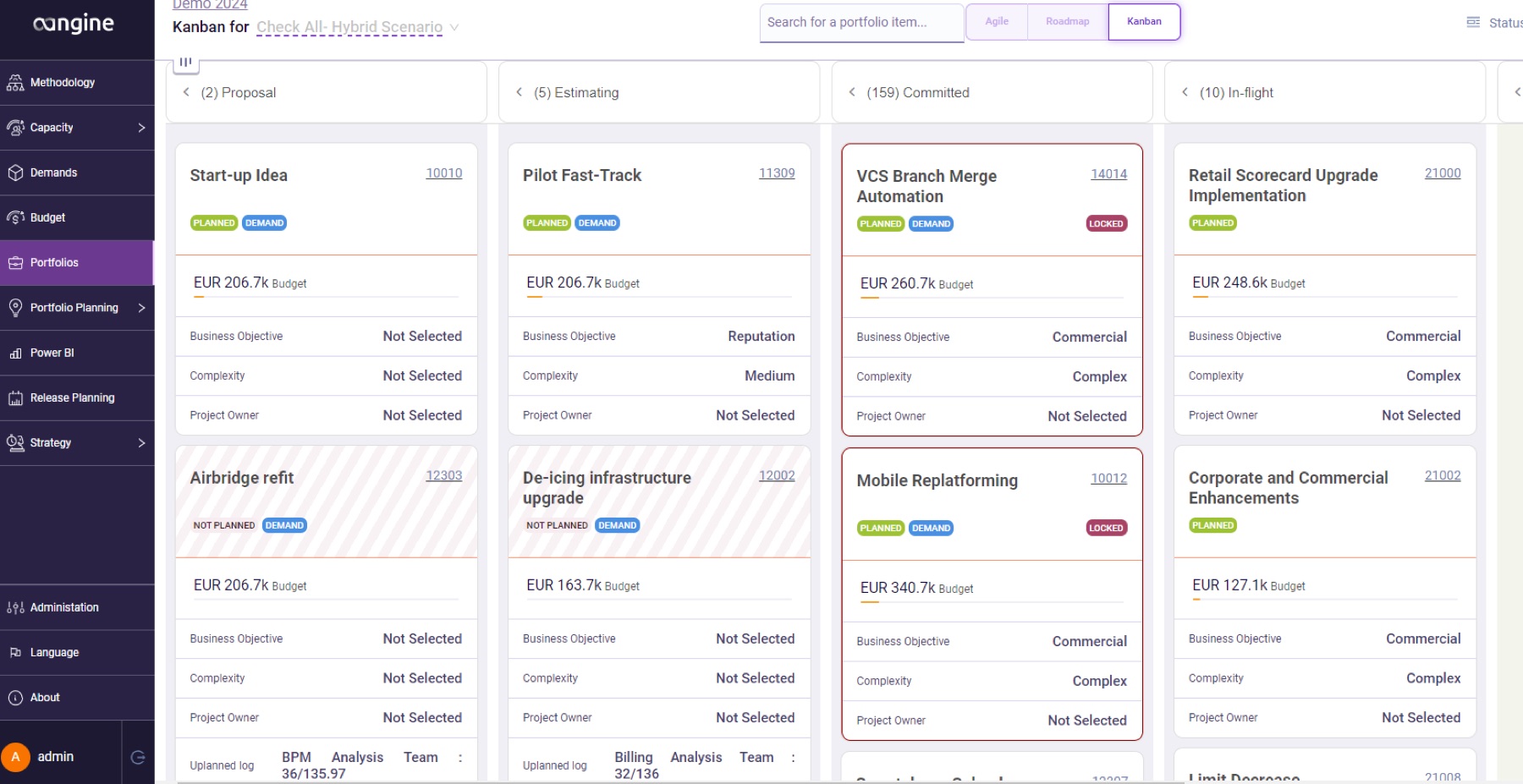Click the Capacity sidebar icon

click(15, 128)
